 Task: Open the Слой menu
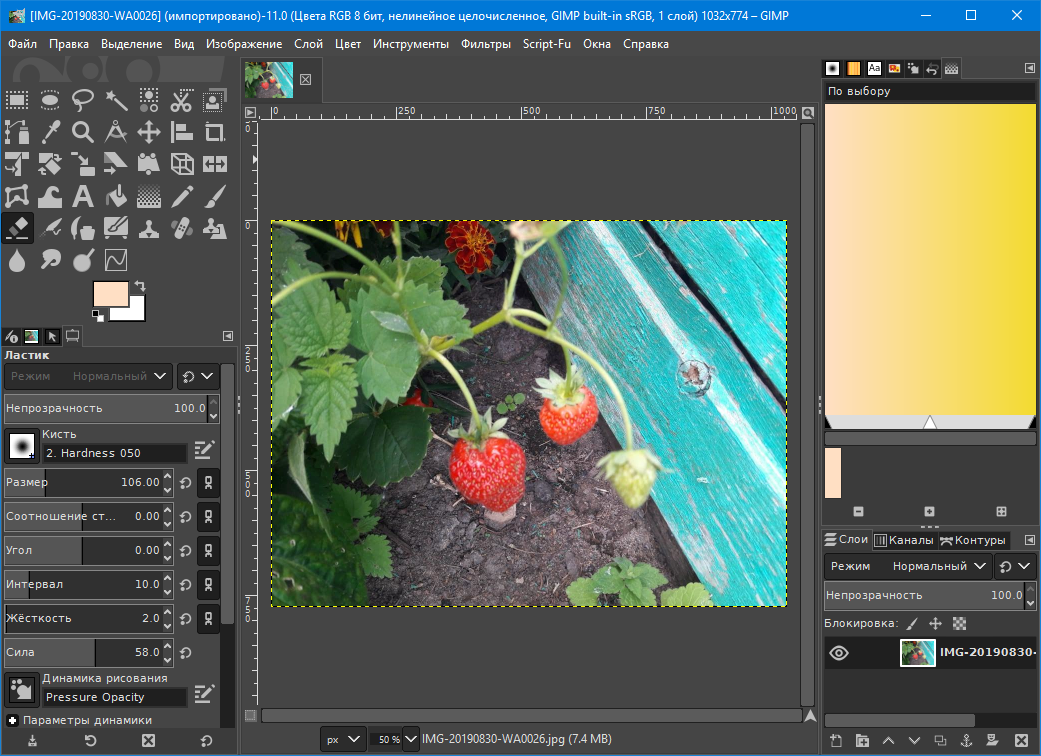point(308,44)
